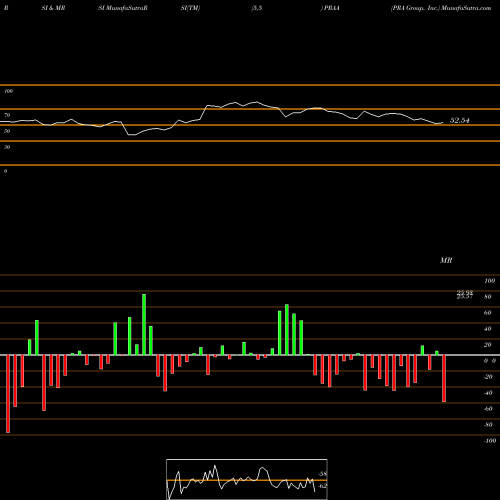
Task: Click the 30 label on the RSI axis
Action: click(x=7, y=147)
